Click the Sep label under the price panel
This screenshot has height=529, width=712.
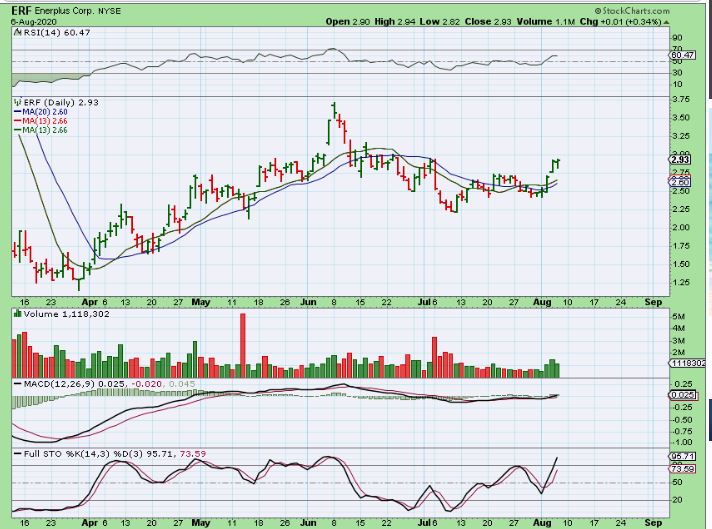(x=653, y=302)
